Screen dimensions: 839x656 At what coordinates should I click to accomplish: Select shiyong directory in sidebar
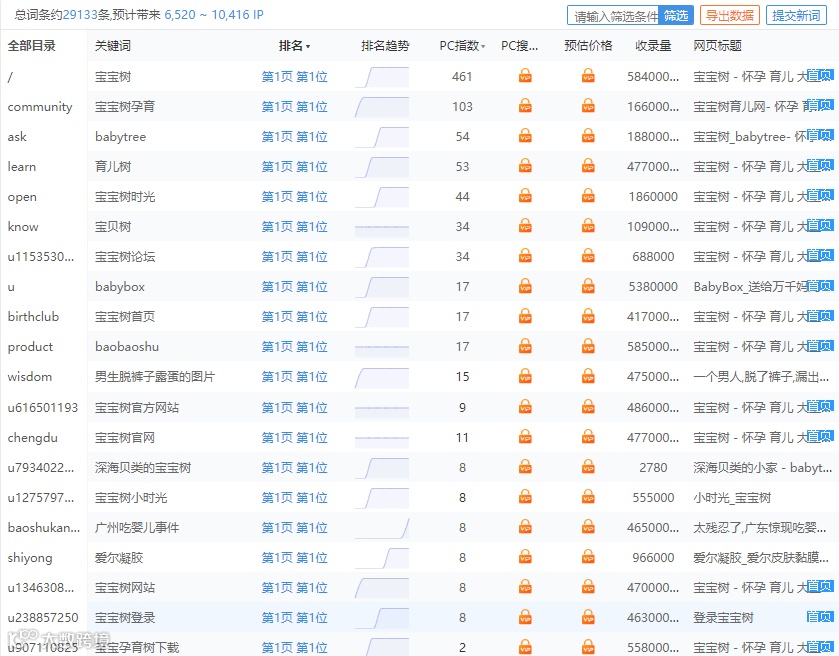pos(30,558)
